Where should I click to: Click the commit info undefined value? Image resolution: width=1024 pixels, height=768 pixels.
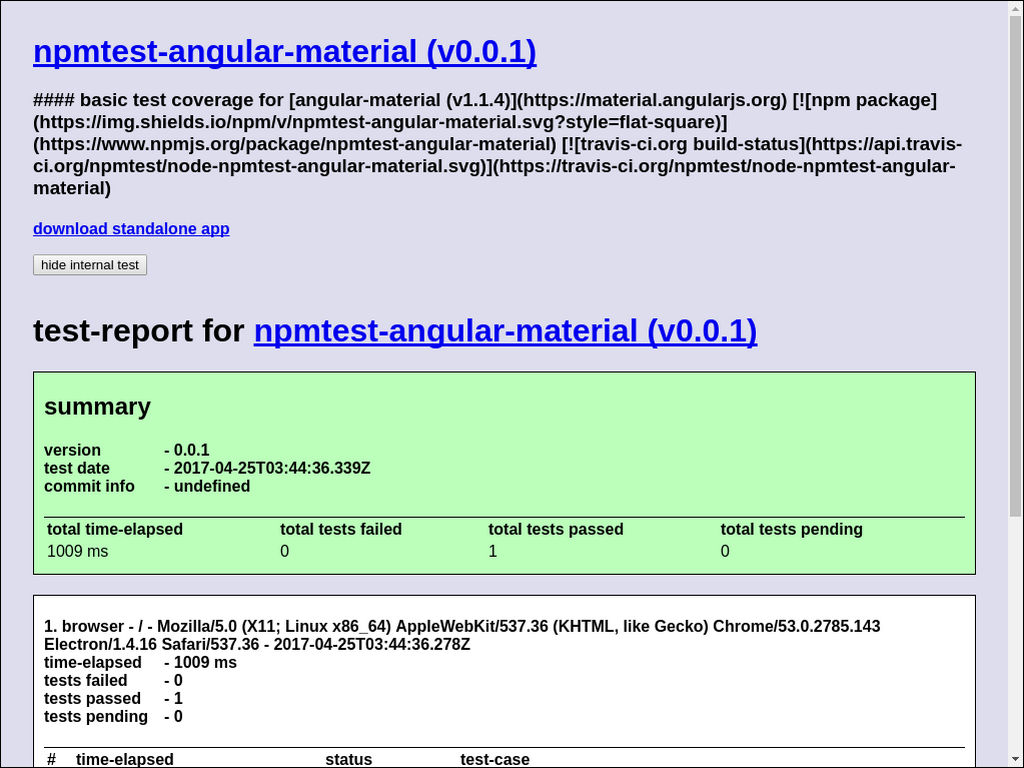point(211,486)
